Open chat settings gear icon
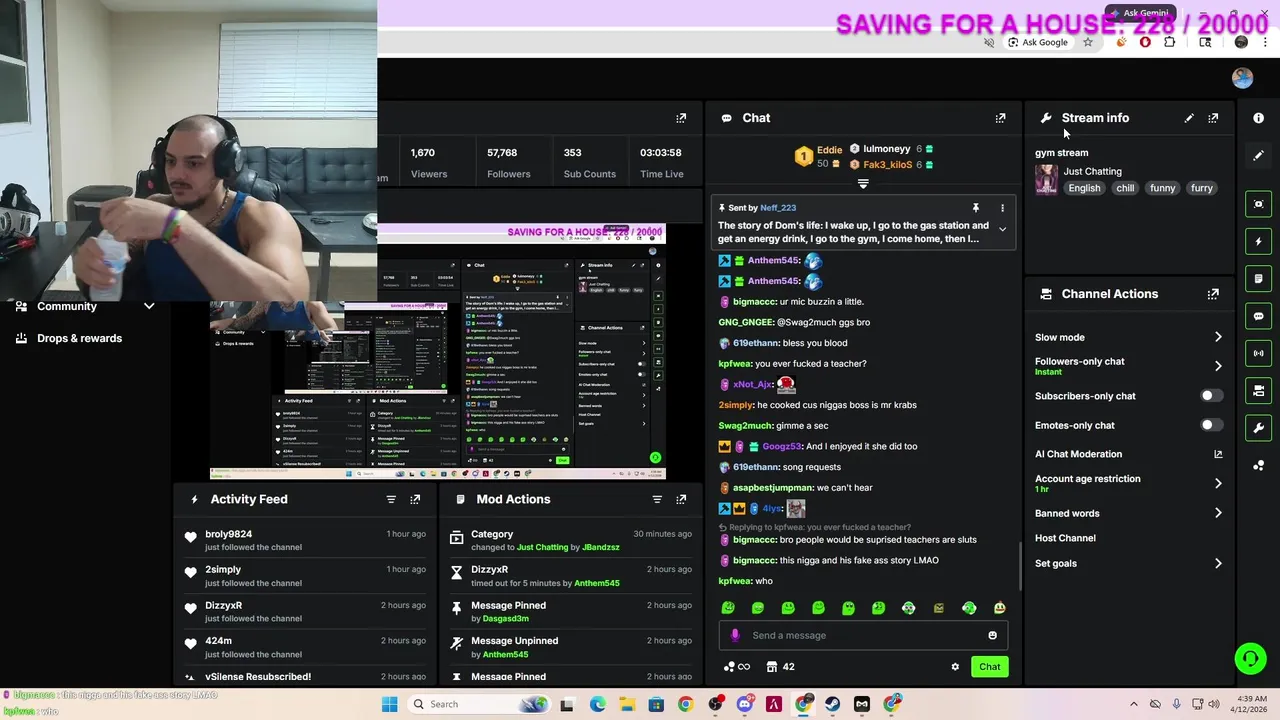This screenshot has height=720, width=1280. (x=955, y=667)
